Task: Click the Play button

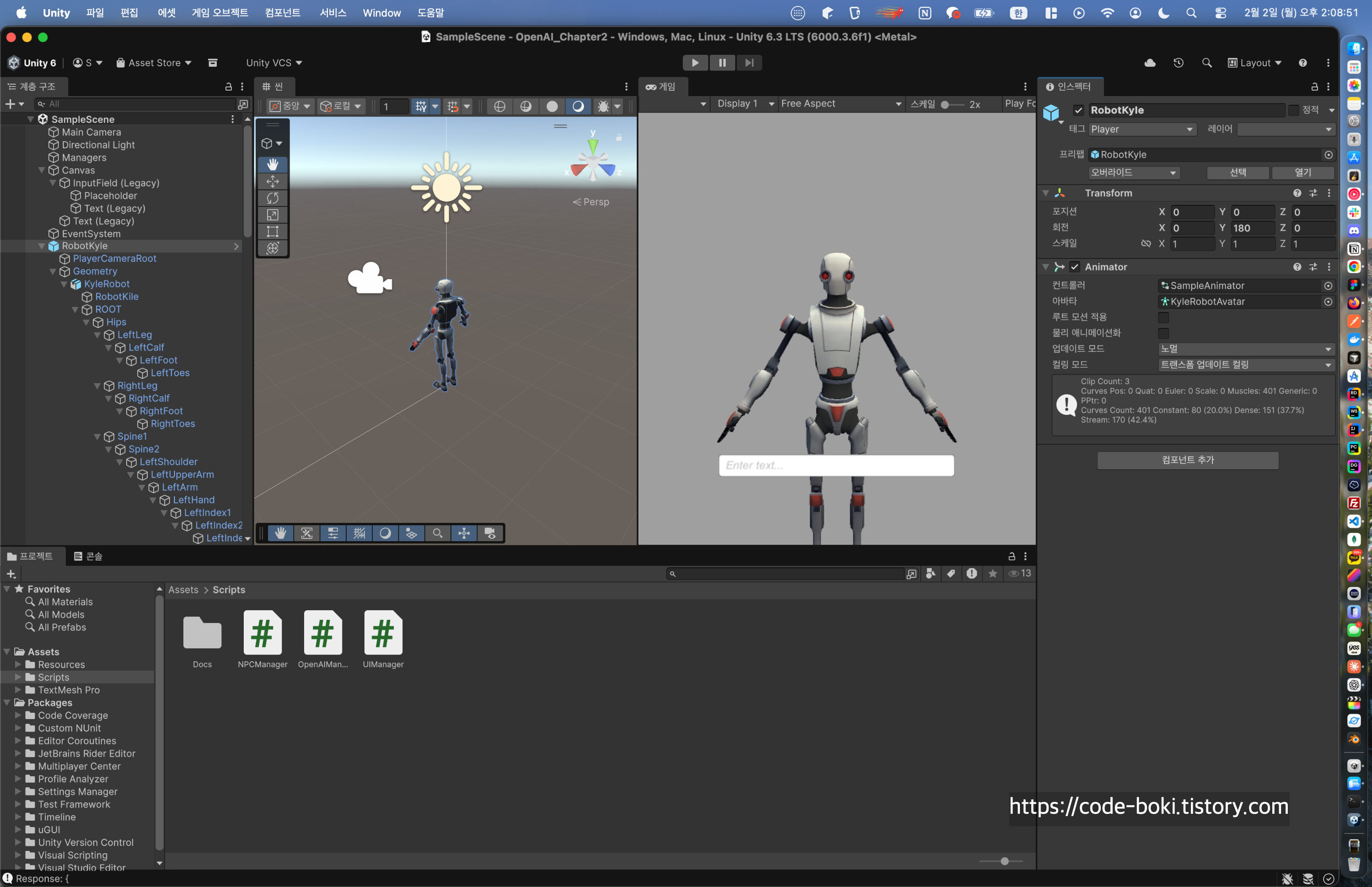Action: [695, 63]
